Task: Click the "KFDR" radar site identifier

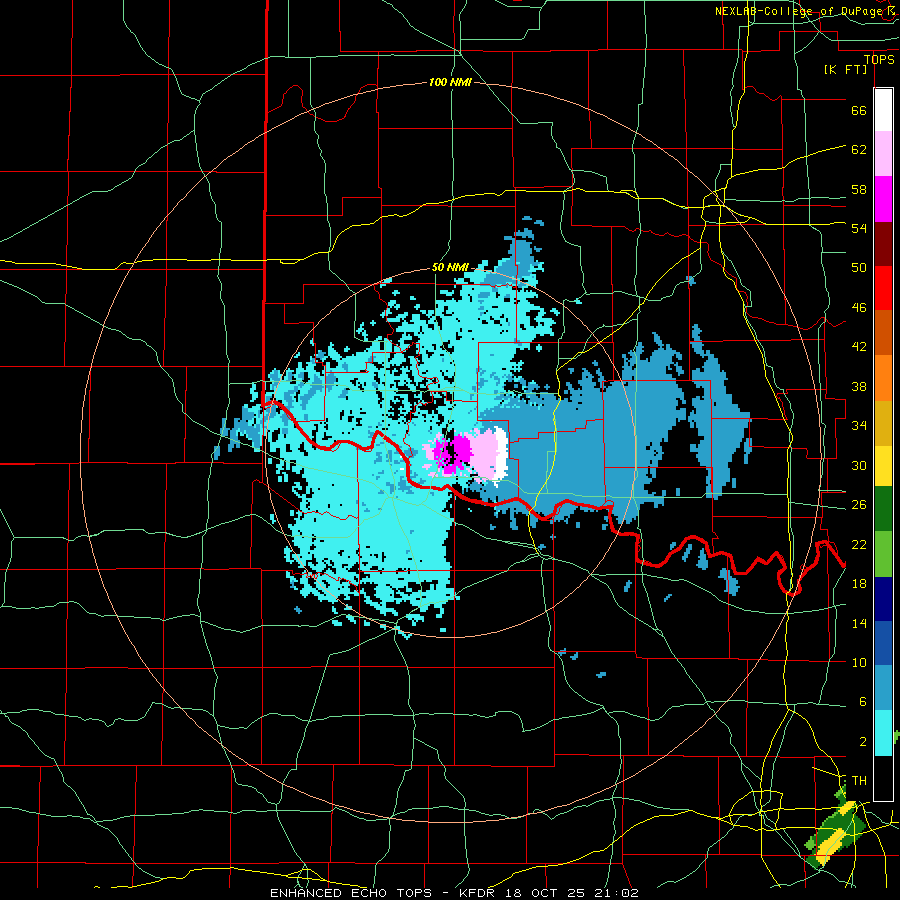Action: tap(479, 893)
